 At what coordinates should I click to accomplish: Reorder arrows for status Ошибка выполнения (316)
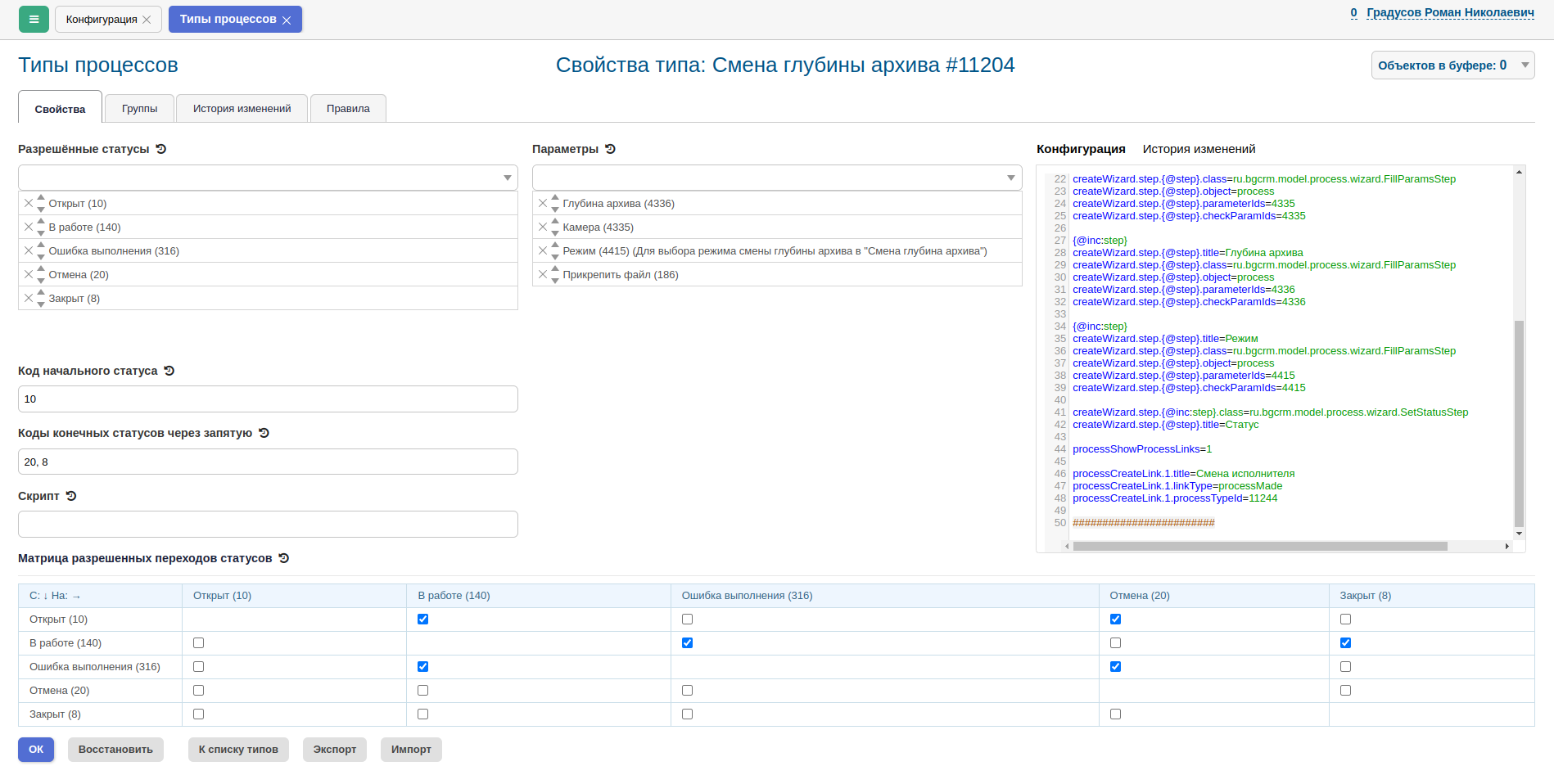pos(41,250)
